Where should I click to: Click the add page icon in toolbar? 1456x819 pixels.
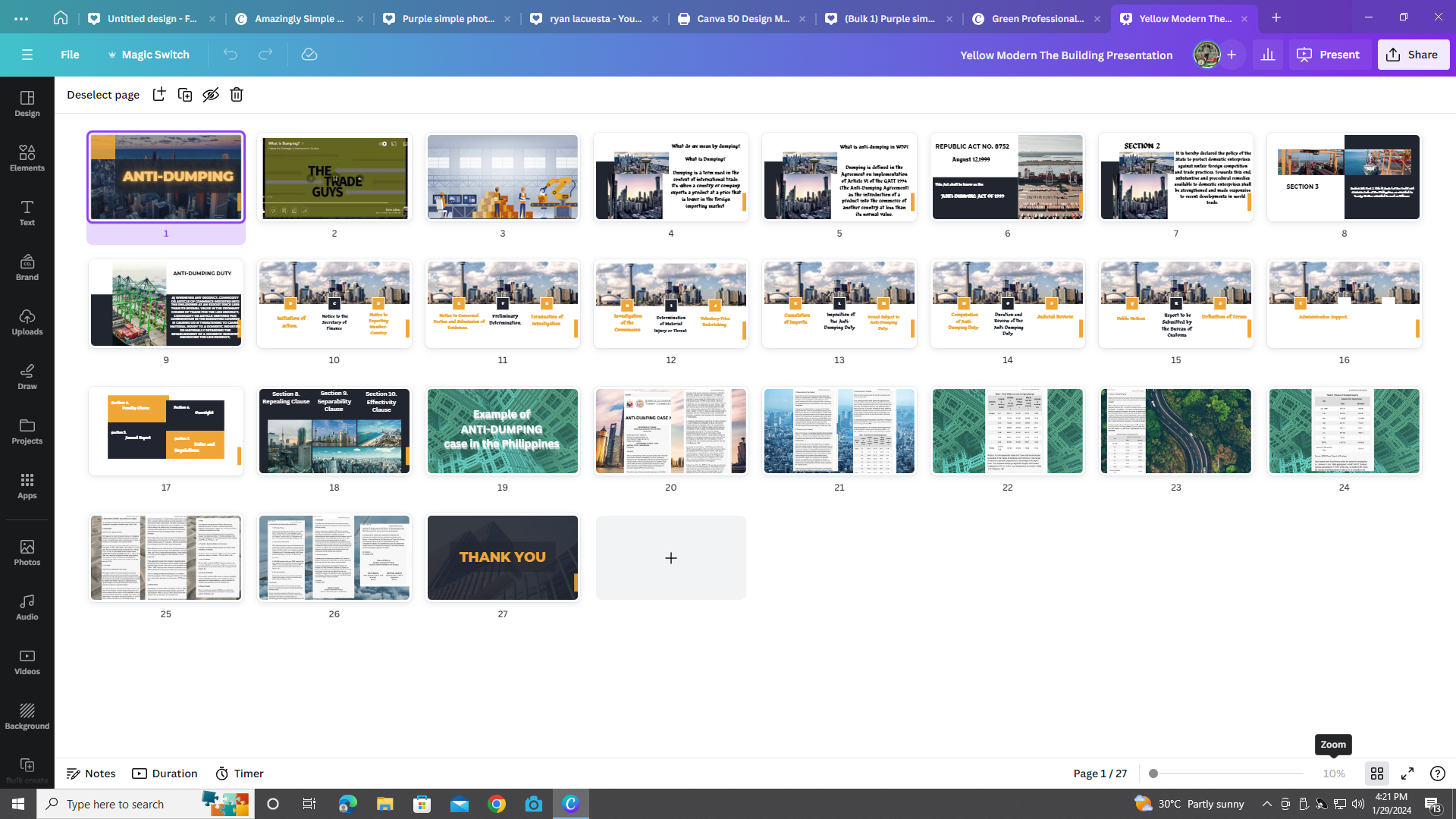click(158, 94)
